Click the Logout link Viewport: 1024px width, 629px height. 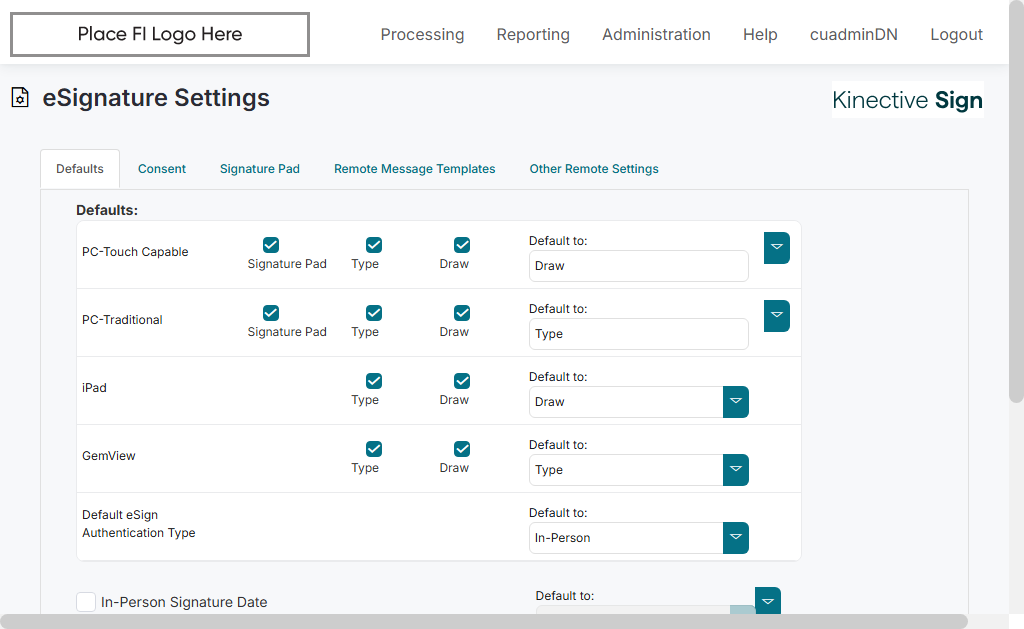(x=956, y=35)
